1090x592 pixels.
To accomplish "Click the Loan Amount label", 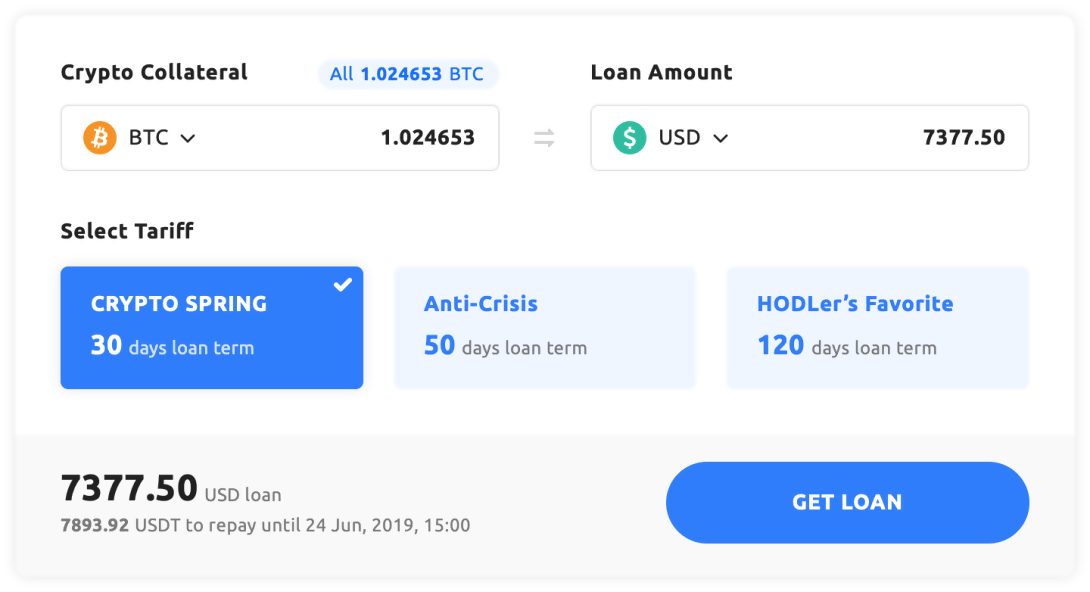I will click(661, 73).
